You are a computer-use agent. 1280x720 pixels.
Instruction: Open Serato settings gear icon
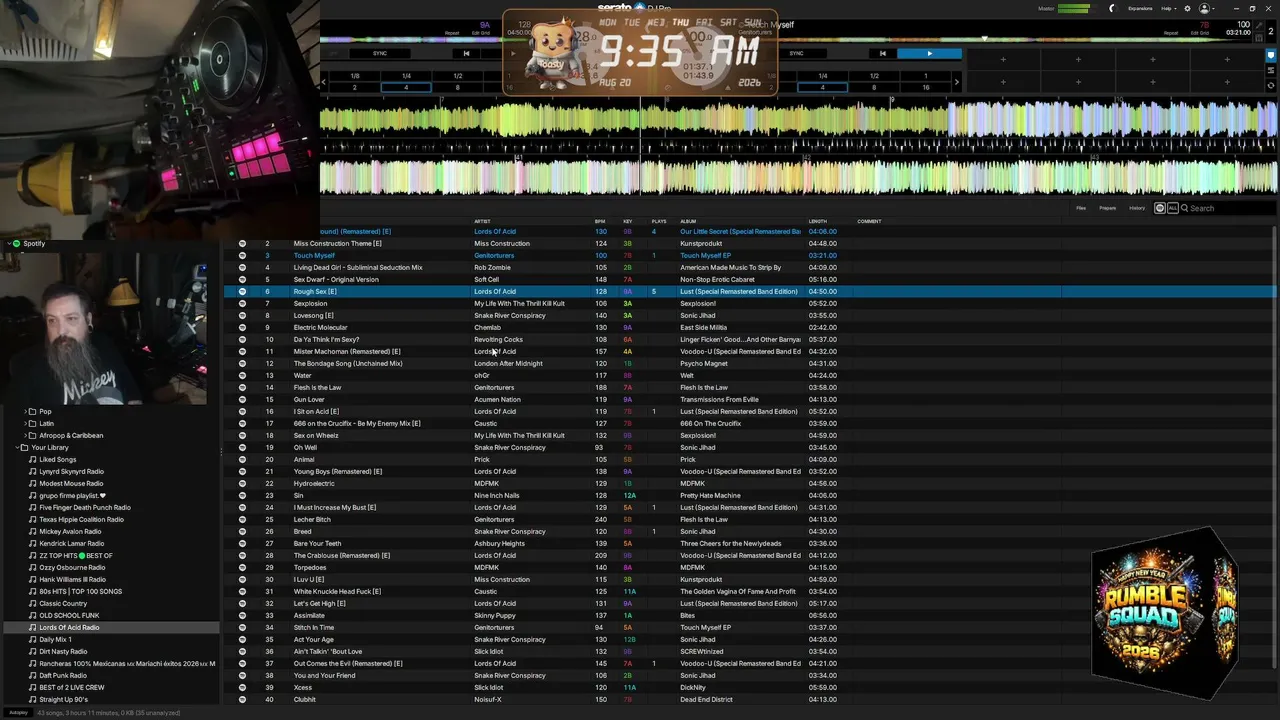(1187, 8)
